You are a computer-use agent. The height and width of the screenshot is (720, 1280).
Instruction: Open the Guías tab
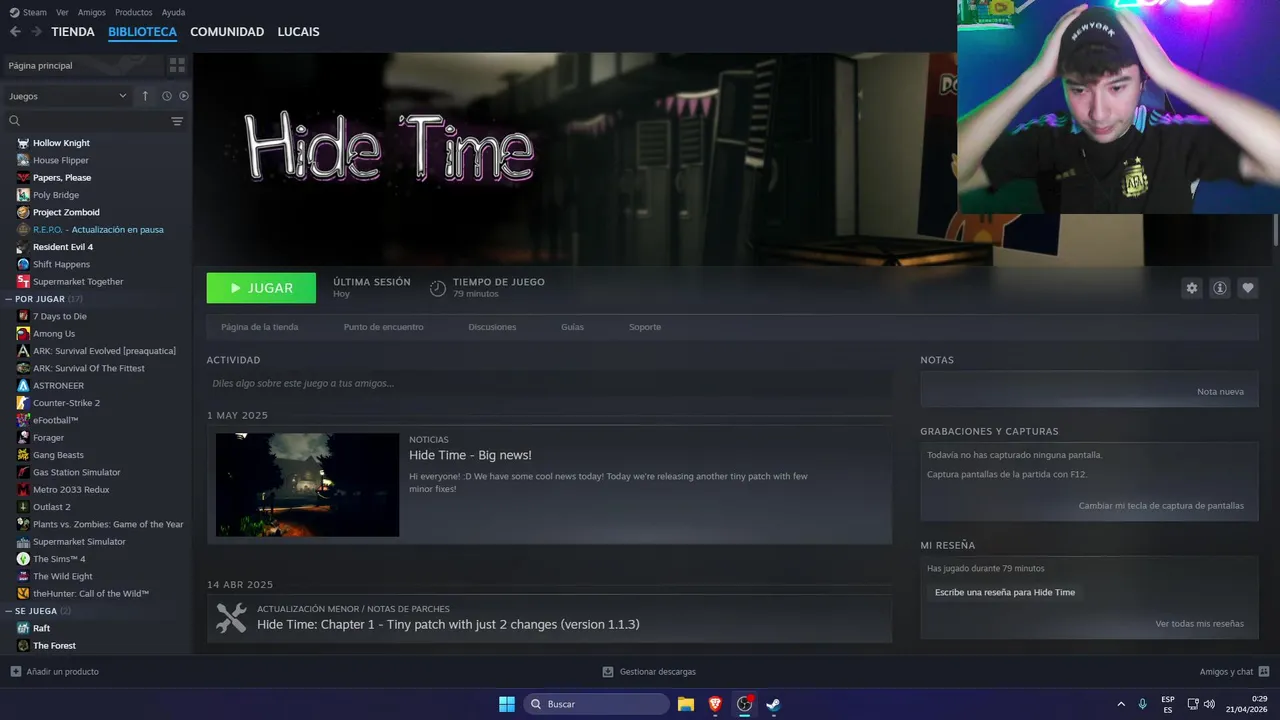572,327
